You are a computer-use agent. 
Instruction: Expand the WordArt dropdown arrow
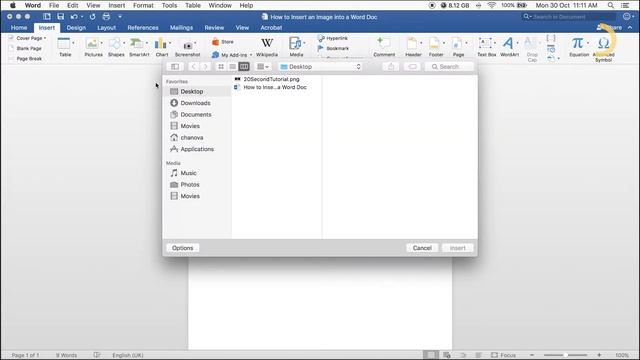(x=517, y=43)
